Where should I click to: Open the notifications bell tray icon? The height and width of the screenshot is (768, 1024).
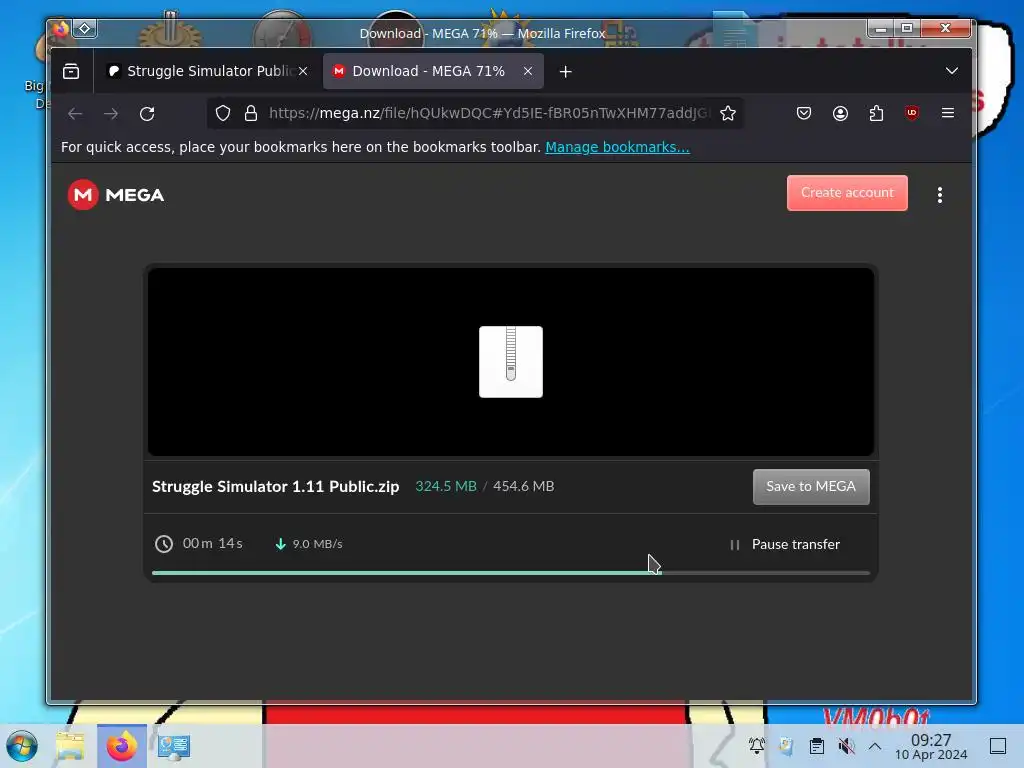[757, 746]
